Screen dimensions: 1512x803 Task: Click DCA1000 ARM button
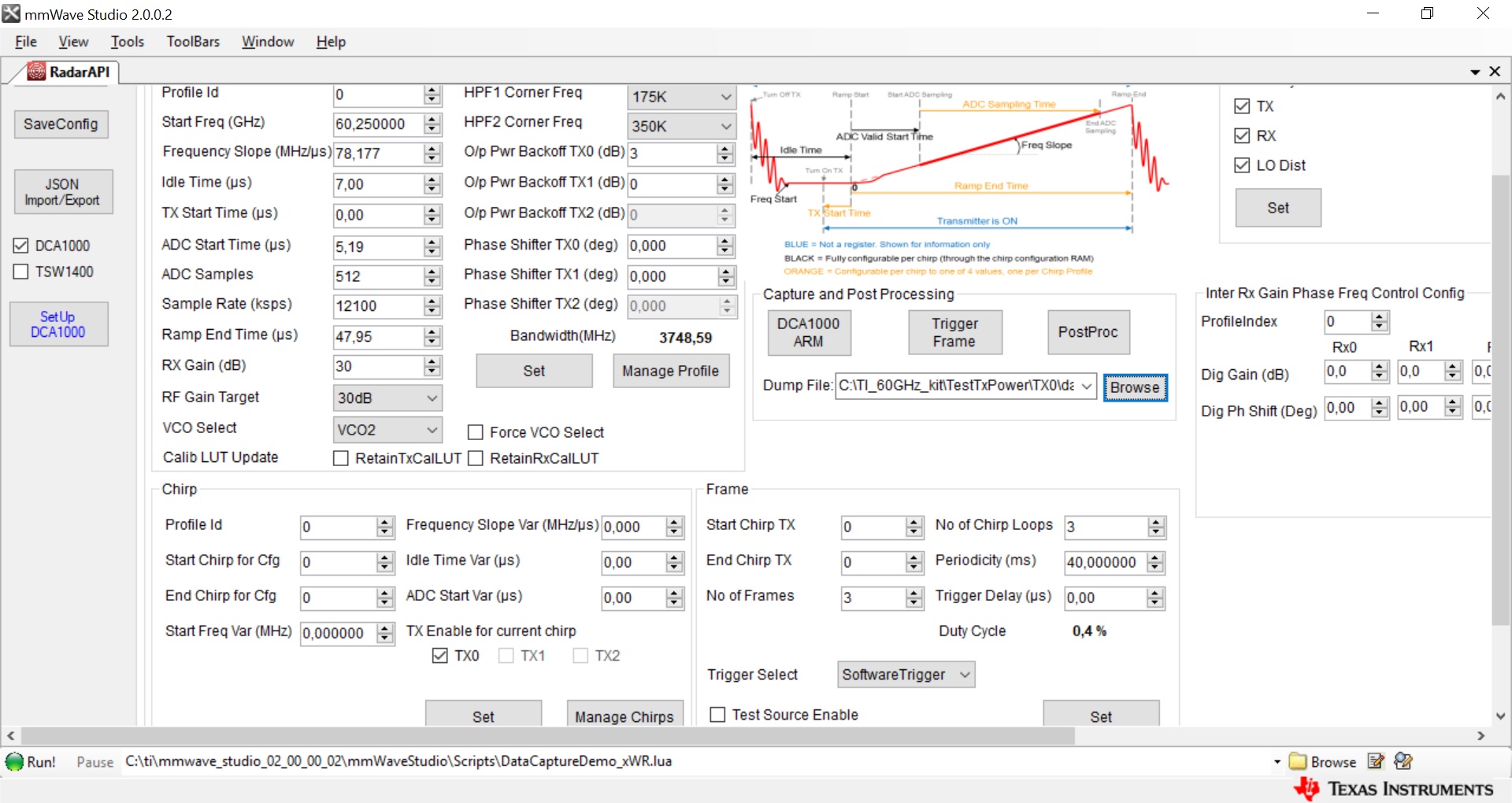point(809,332)
